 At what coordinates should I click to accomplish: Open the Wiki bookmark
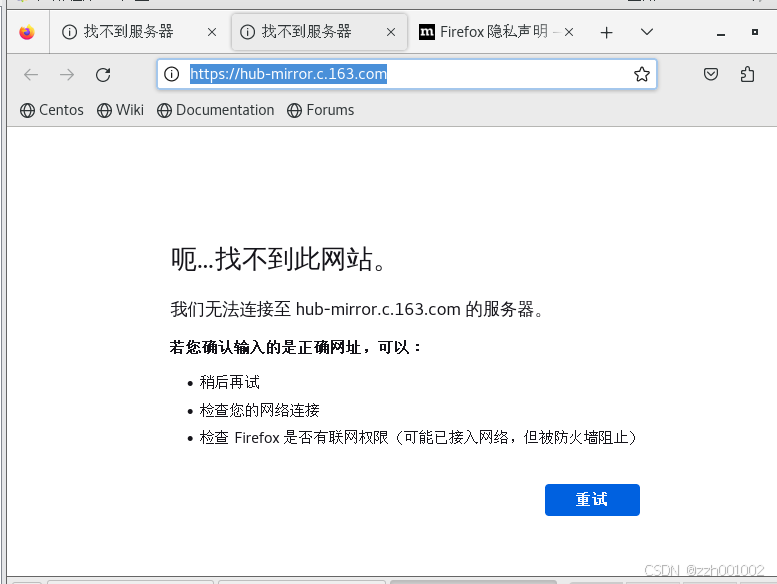pos(120,110)
